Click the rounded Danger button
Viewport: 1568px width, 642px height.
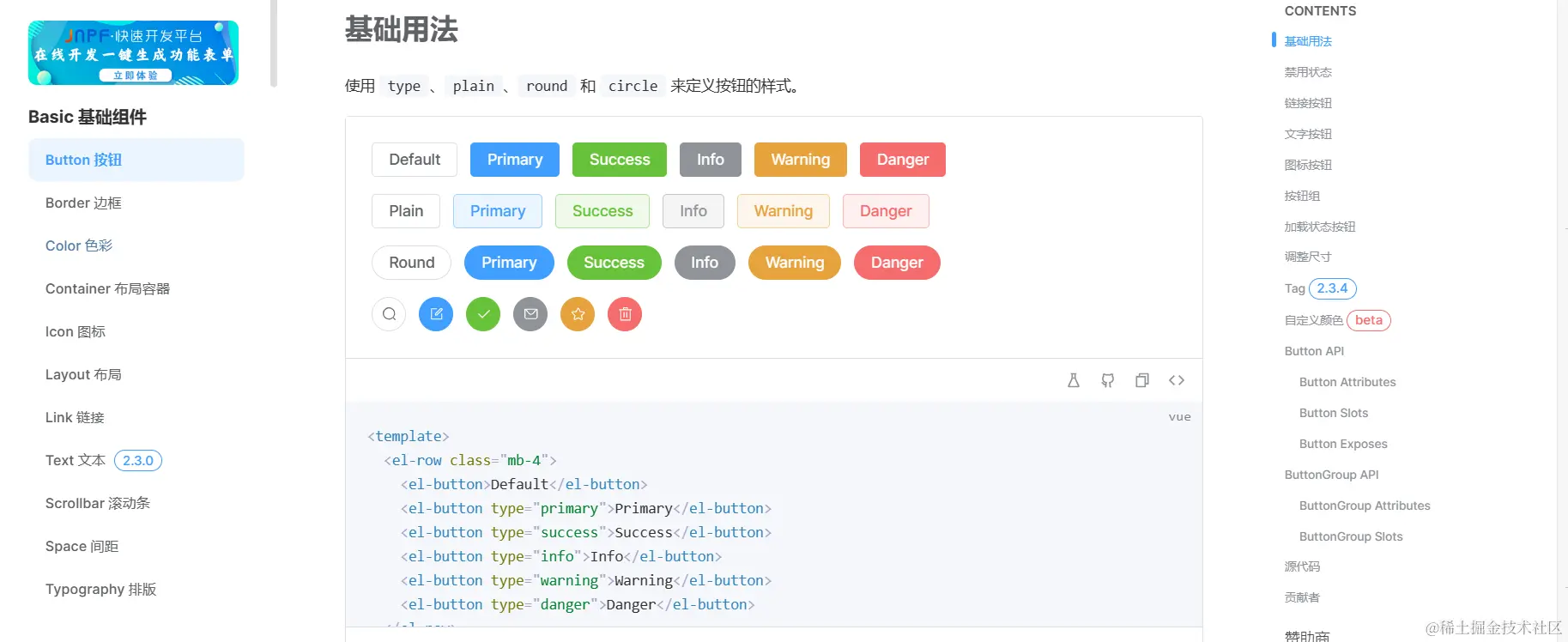tap(897, 263)
